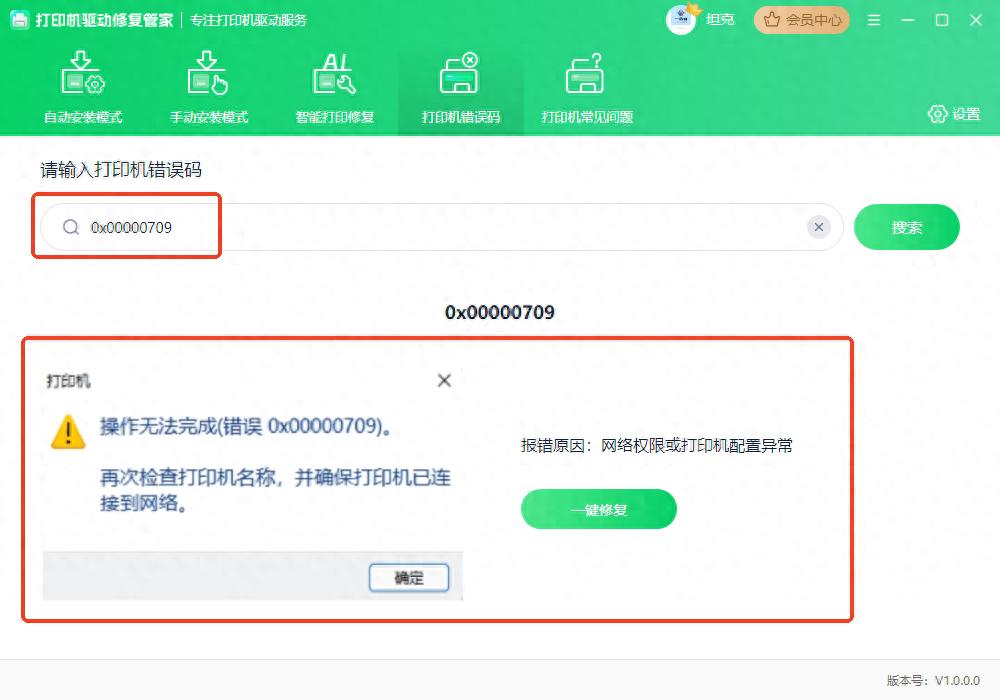Screen dimensions: 1000x700
Task: Select the 打印机错误码 error code icon
Action: pyautogui.click(x=461, y=75)
